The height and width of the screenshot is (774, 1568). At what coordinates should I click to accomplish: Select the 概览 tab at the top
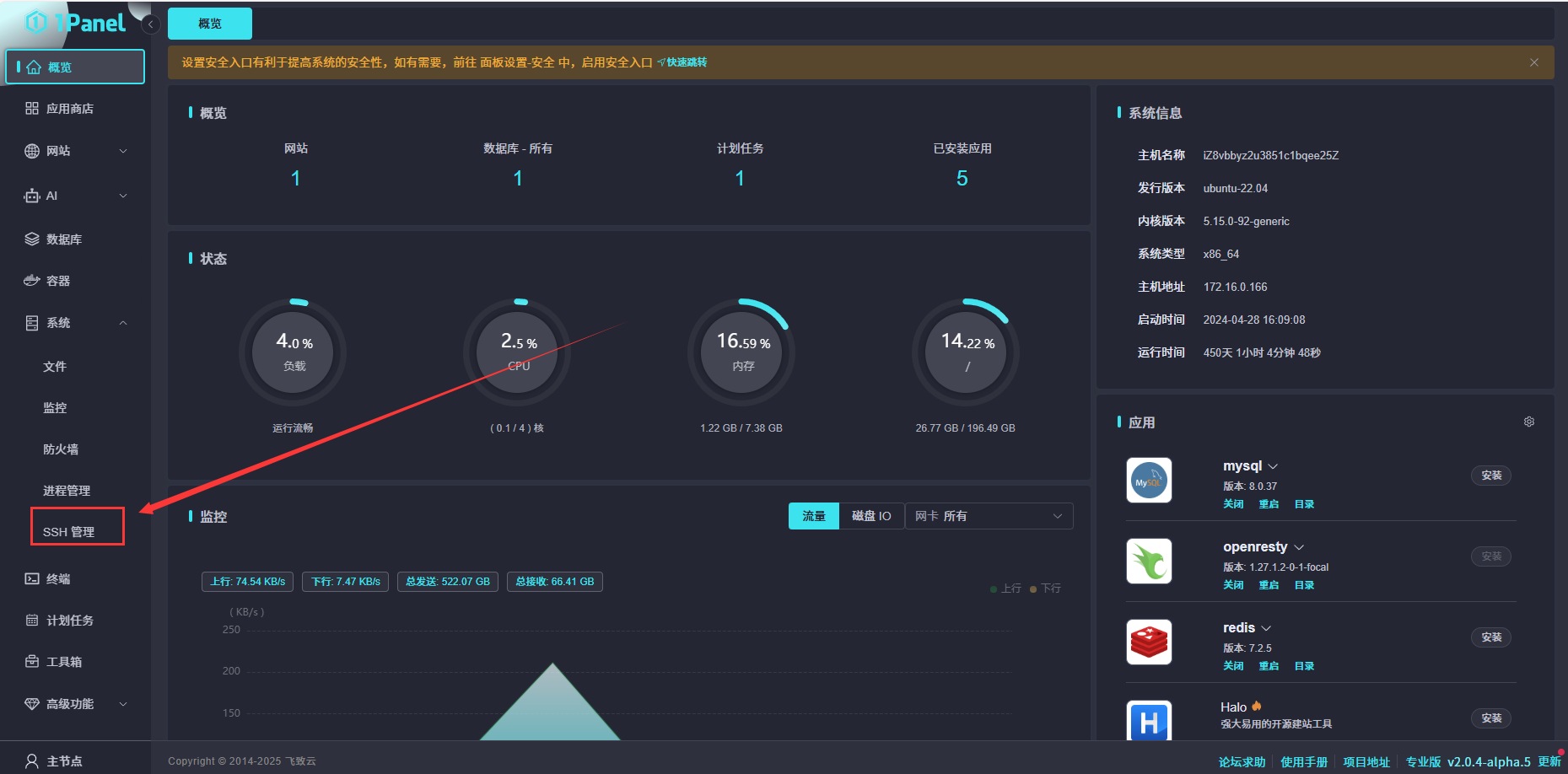click(x=210, y=24)
